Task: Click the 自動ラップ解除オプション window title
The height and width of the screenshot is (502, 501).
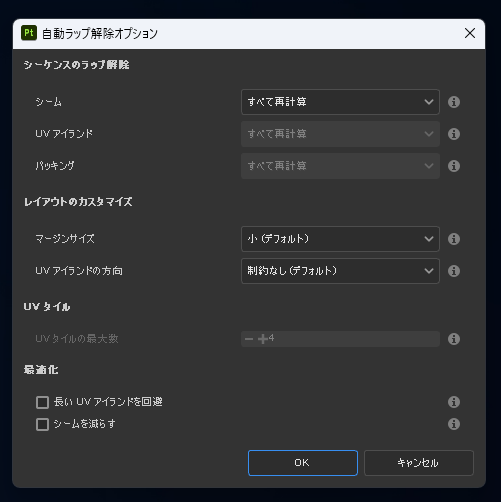Action: point(100,33)
